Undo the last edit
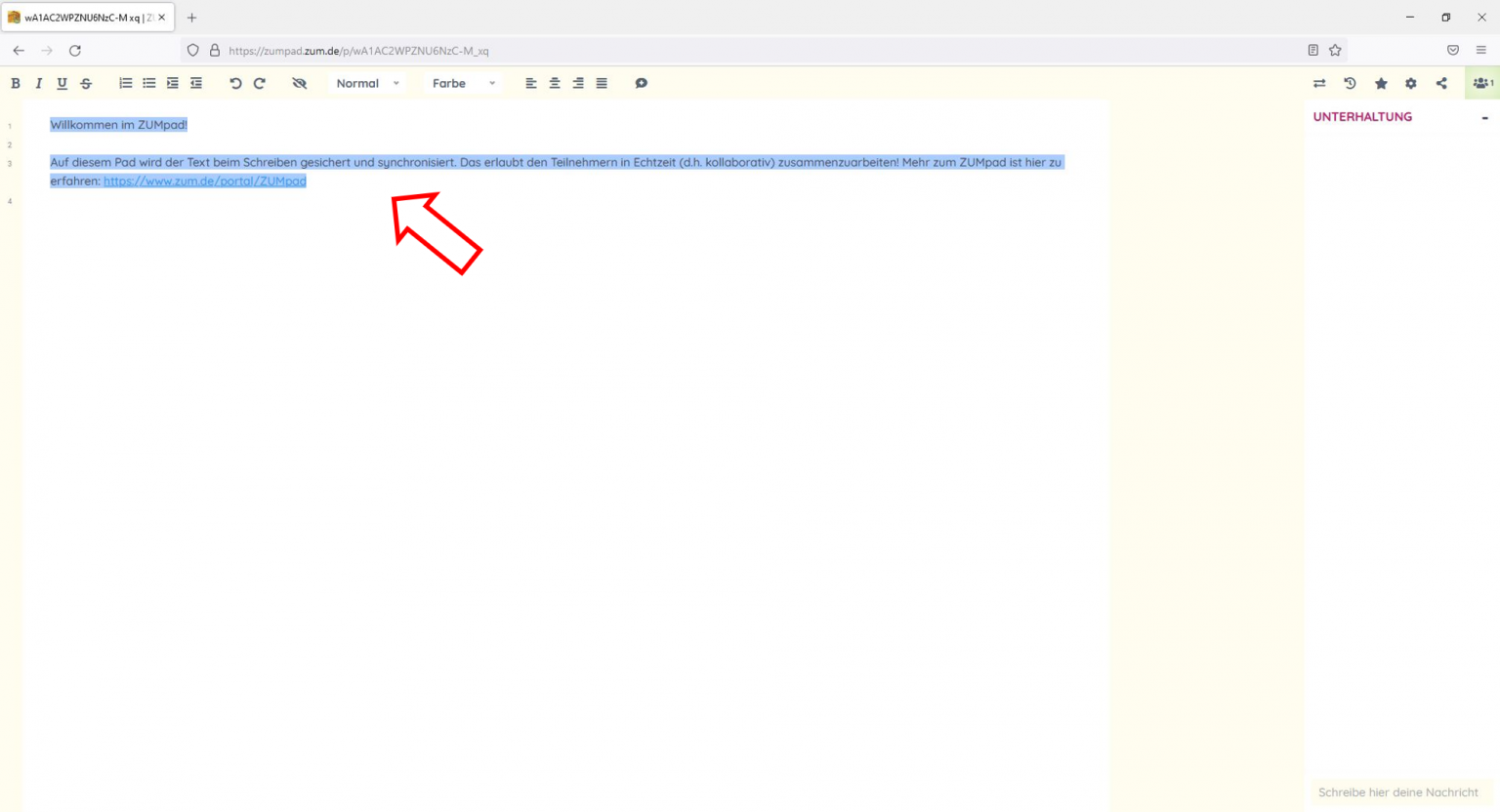Image resolution: width=1500 pixels, height=812 pixels. (235, 84)
